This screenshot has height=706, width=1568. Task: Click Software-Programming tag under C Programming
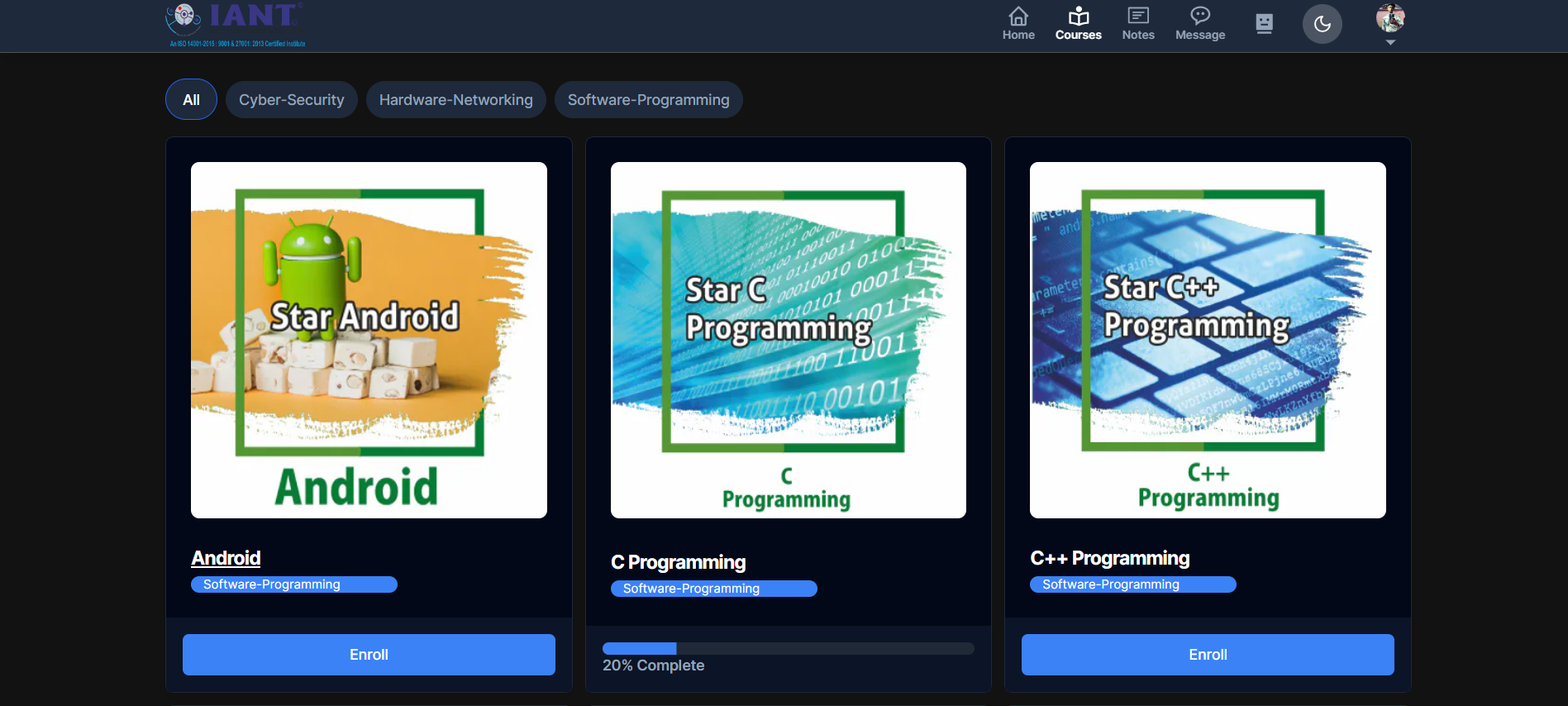tap(713, 589)
